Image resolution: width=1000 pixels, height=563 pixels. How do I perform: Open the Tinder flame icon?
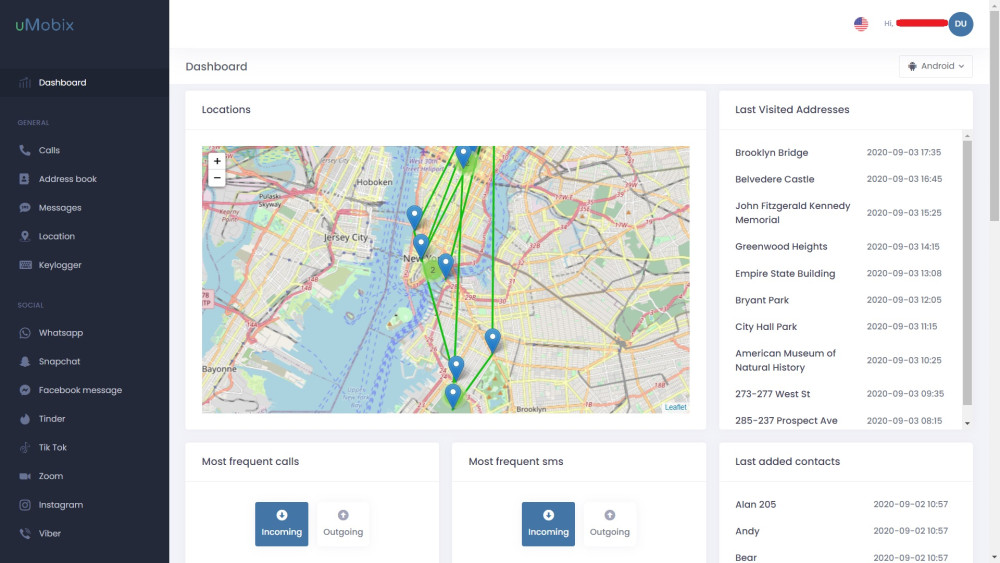pyautogui.click(x=25, y=419)
